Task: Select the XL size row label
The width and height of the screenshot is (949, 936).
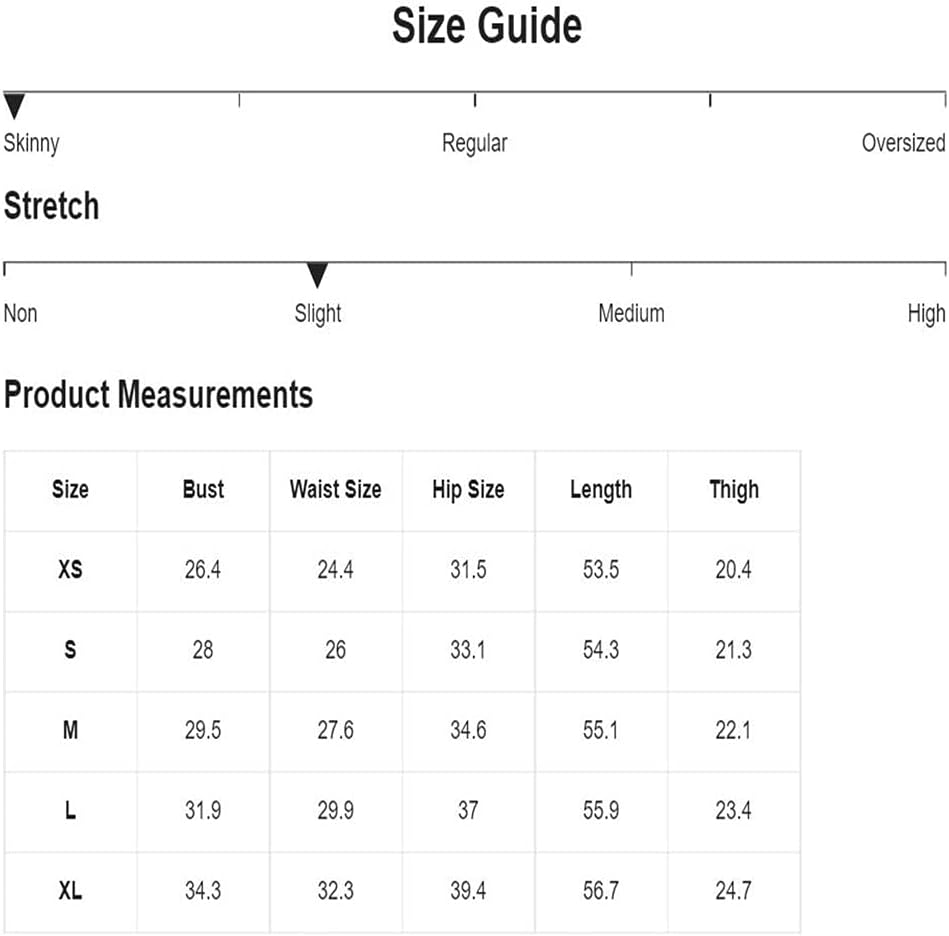Action: tap(70, 891)
